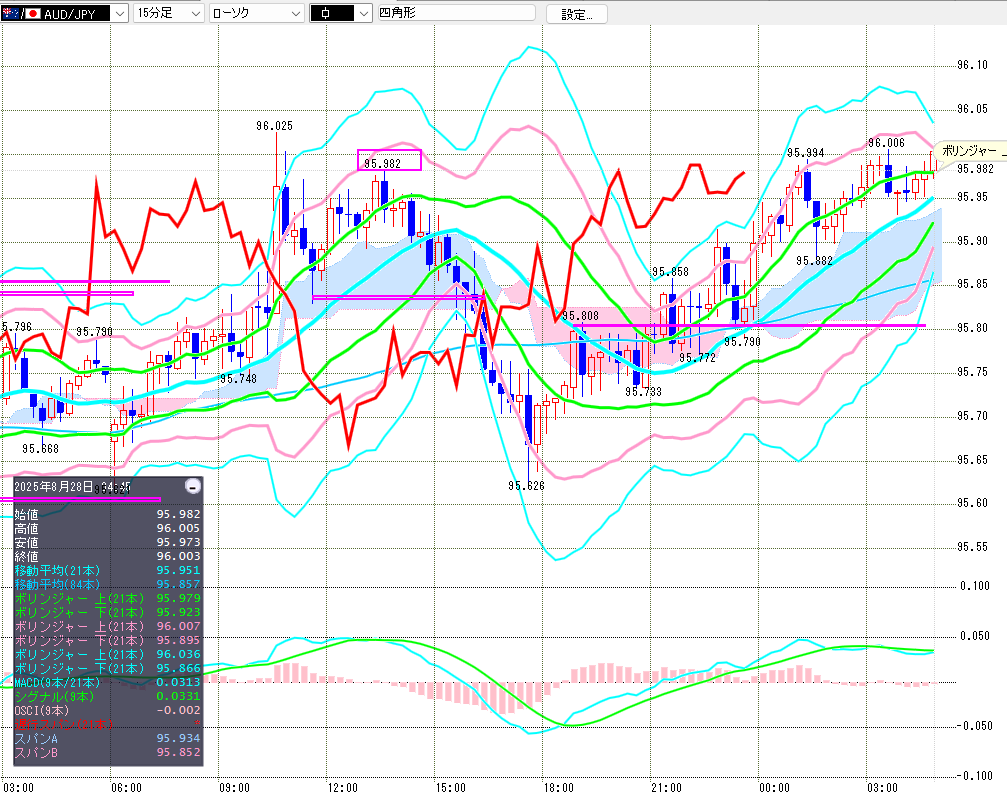Click the 始値 row in info panel
The height and width of the screenshot is (795, 1007).
(107, 514)
